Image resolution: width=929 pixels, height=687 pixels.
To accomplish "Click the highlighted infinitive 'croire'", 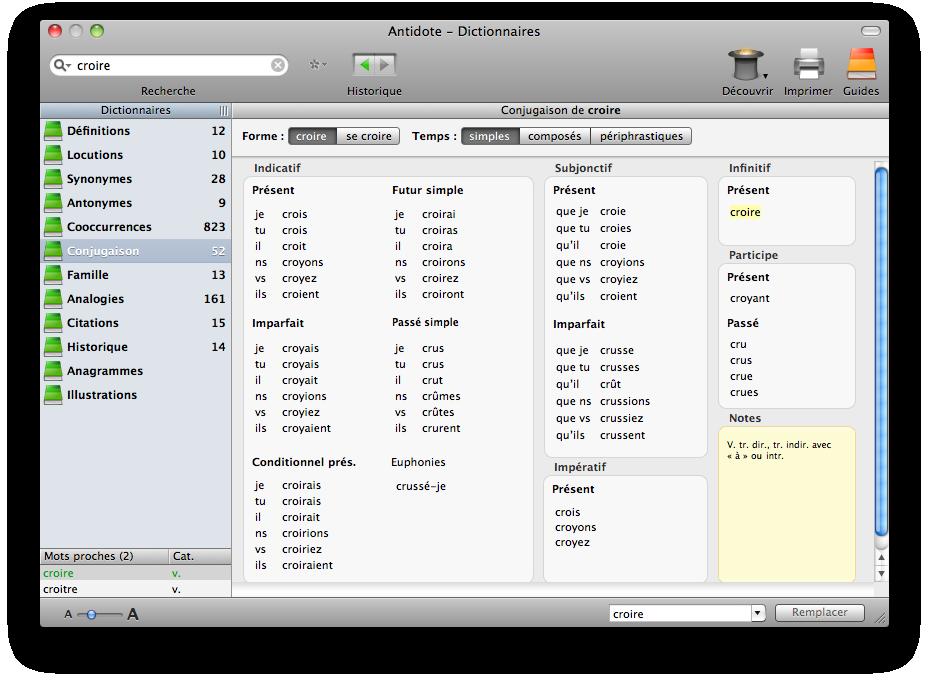I will [x=745, y=212].
